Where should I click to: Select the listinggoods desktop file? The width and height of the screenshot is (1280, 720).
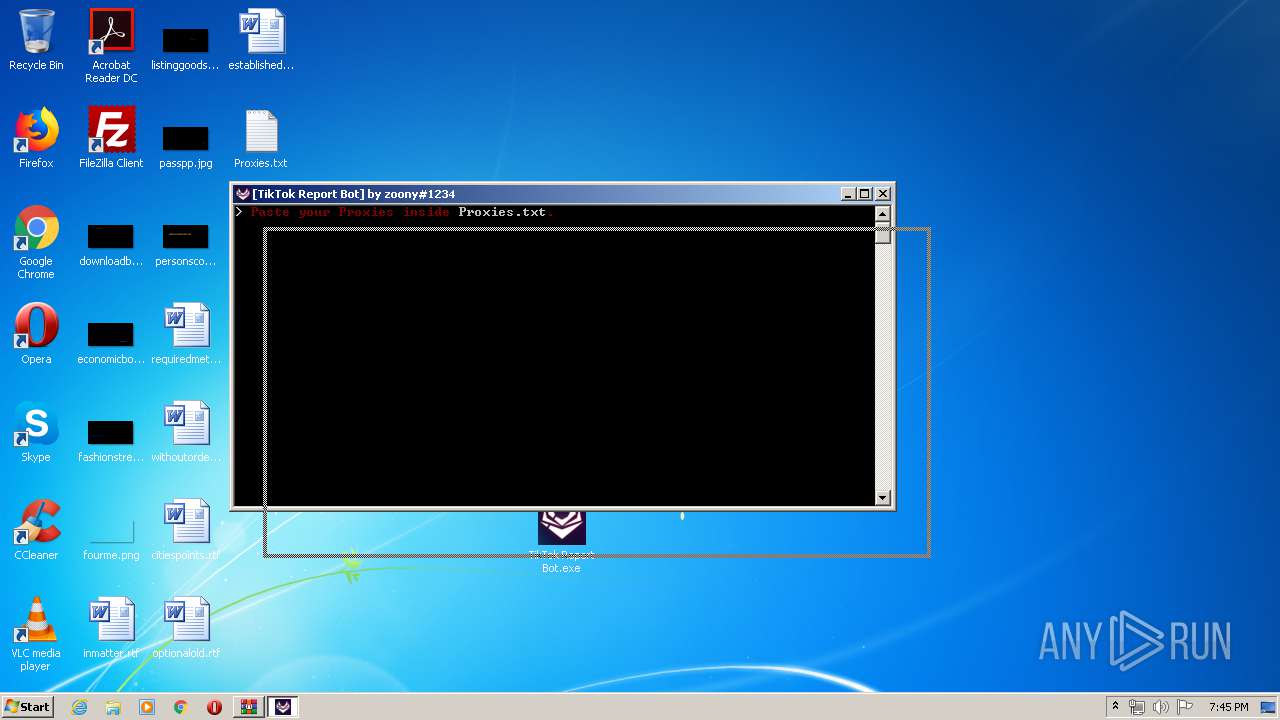(x=185, y=46)
